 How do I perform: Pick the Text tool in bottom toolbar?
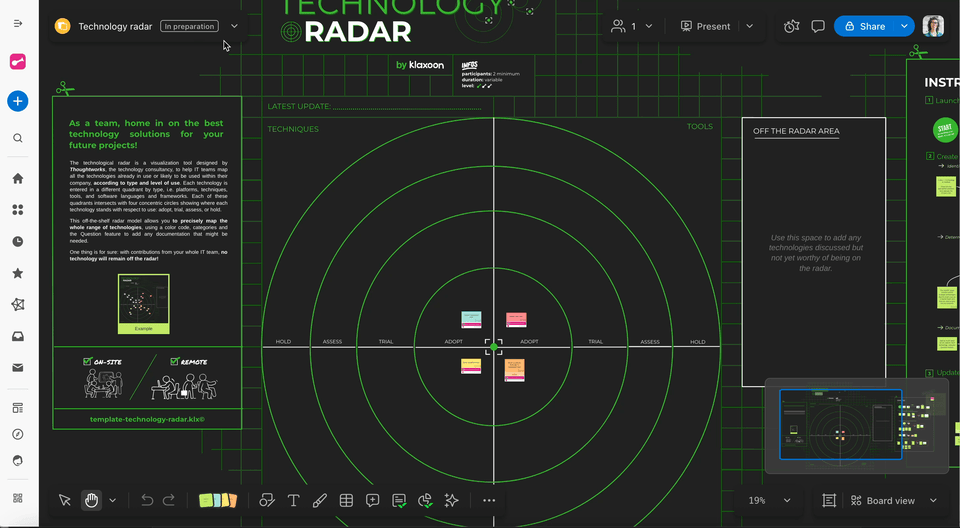[294, 500]
